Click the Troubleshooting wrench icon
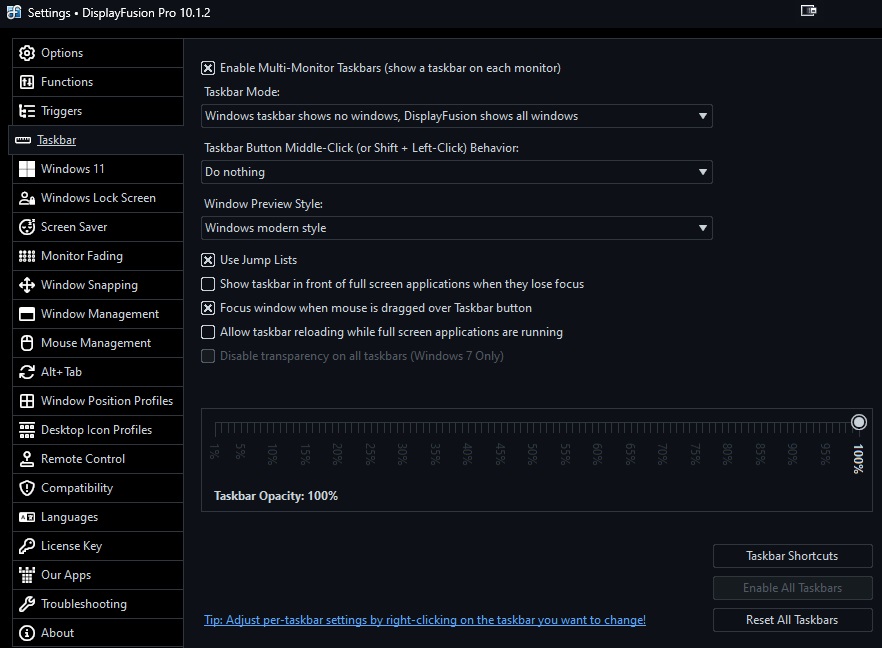The width and height of the screenshot is (882, 648). coord(26,604)
